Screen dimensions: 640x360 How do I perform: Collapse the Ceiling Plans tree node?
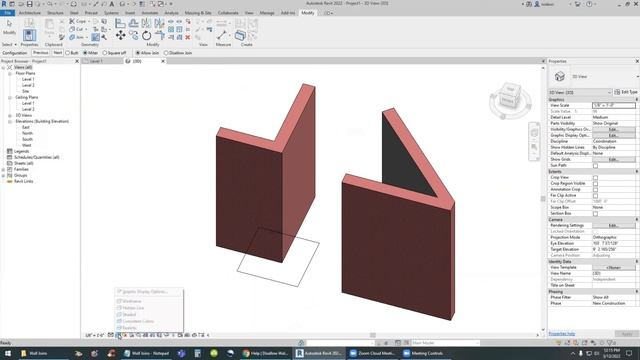point(10,98)
